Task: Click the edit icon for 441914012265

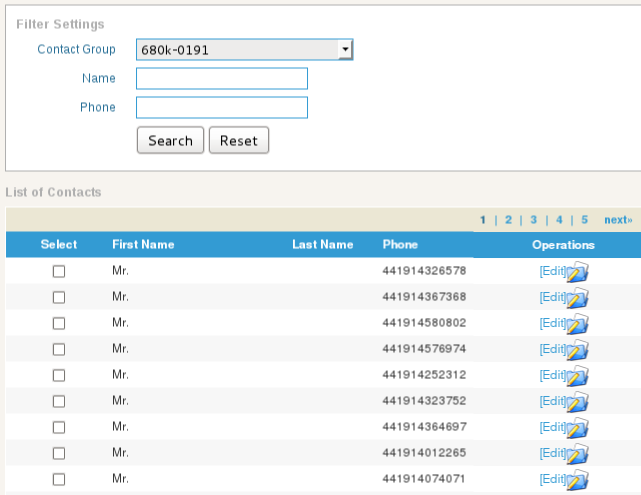Action: 577,453
